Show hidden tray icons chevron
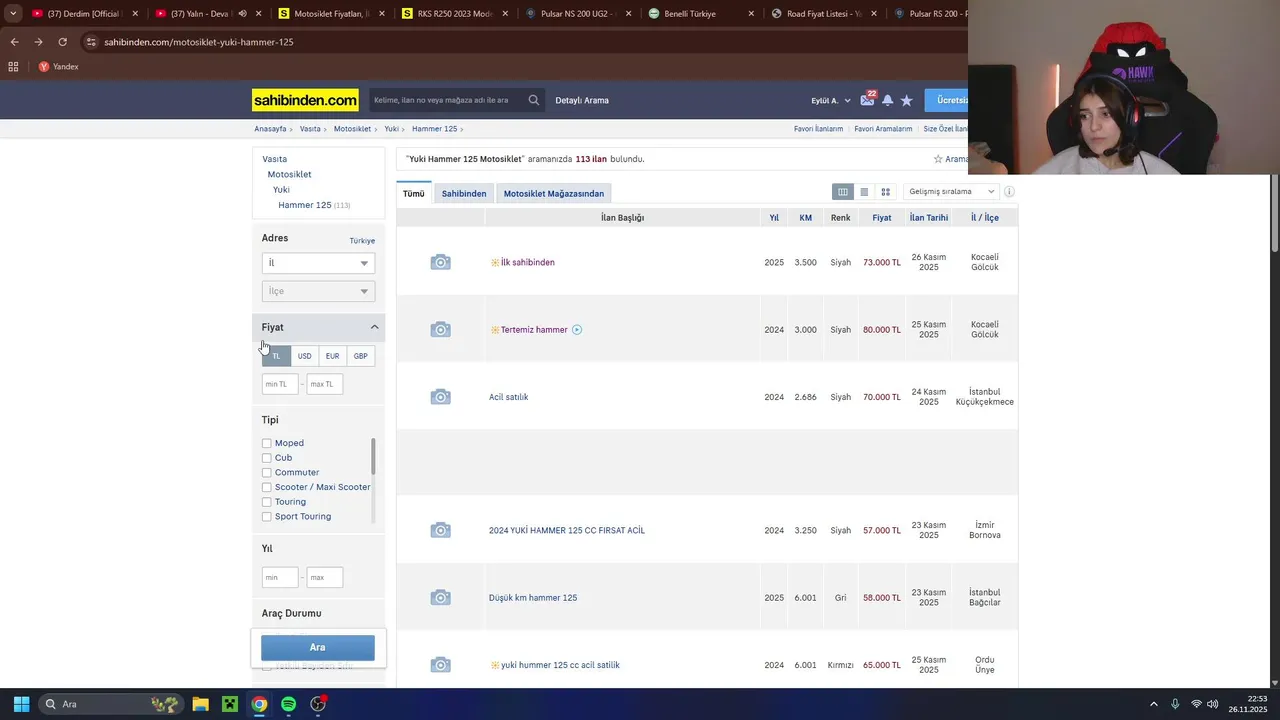 (x=1153, y=704)
